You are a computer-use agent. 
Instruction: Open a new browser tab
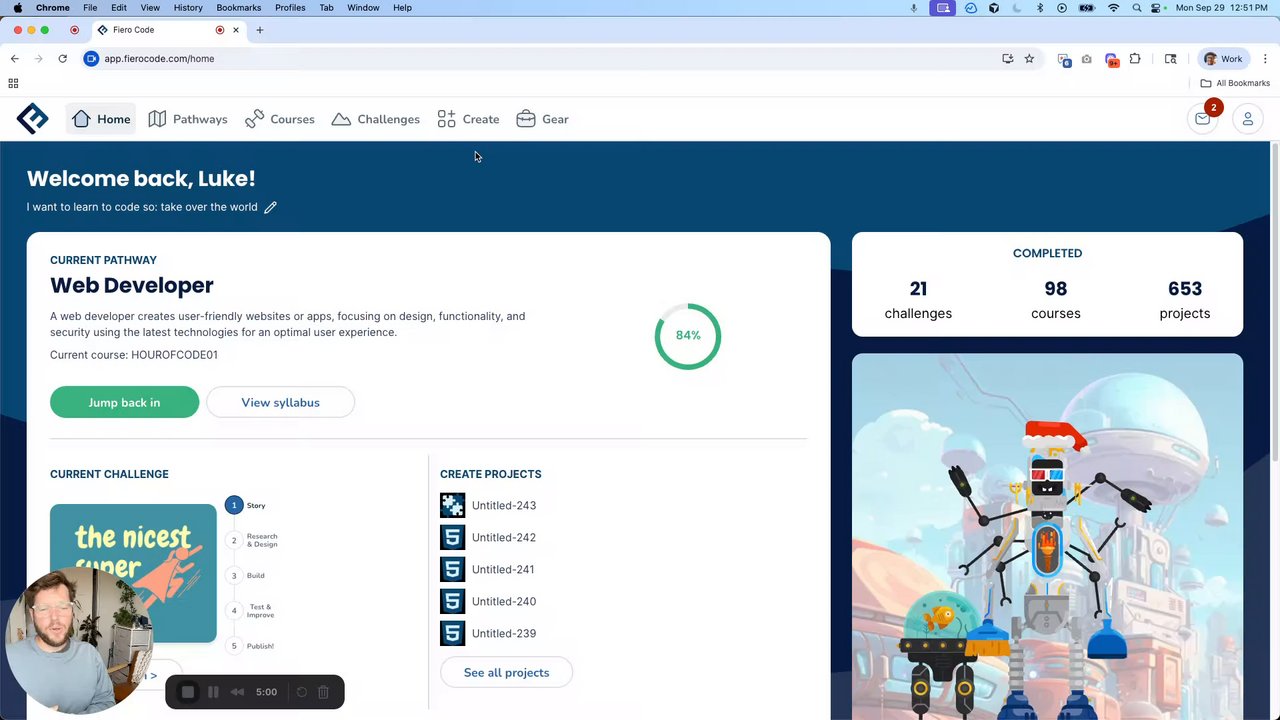(260, 30)
